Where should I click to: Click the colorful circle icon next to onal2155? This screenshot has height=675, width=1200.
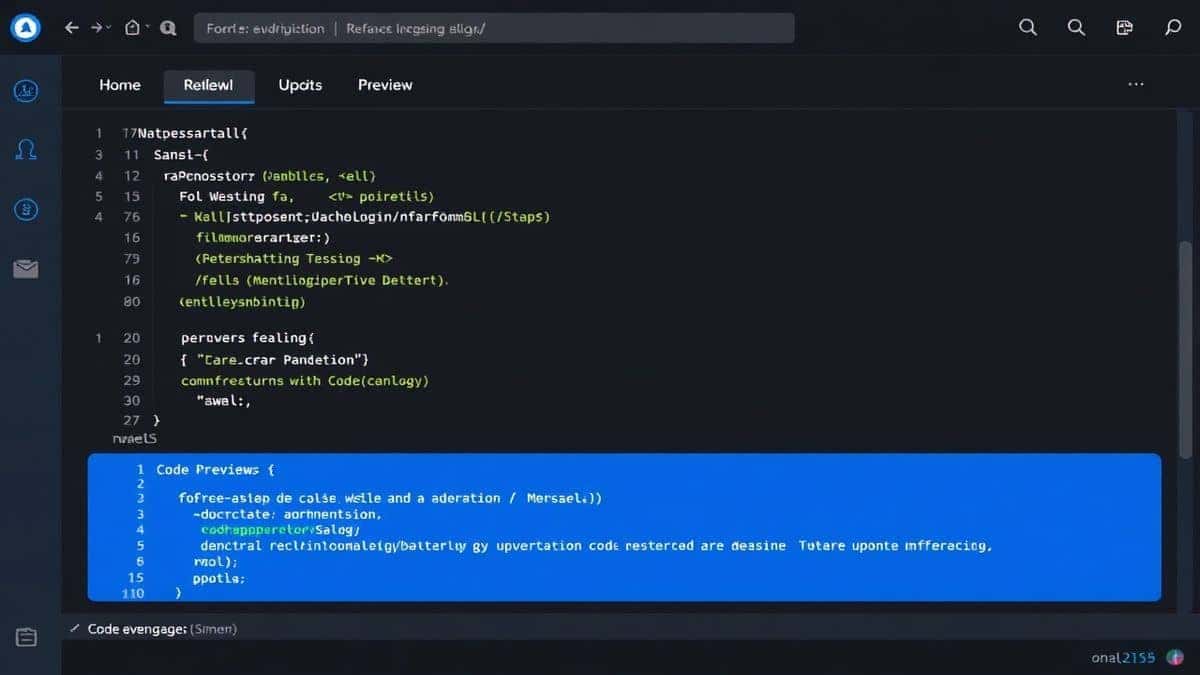tap(1174, 657)
